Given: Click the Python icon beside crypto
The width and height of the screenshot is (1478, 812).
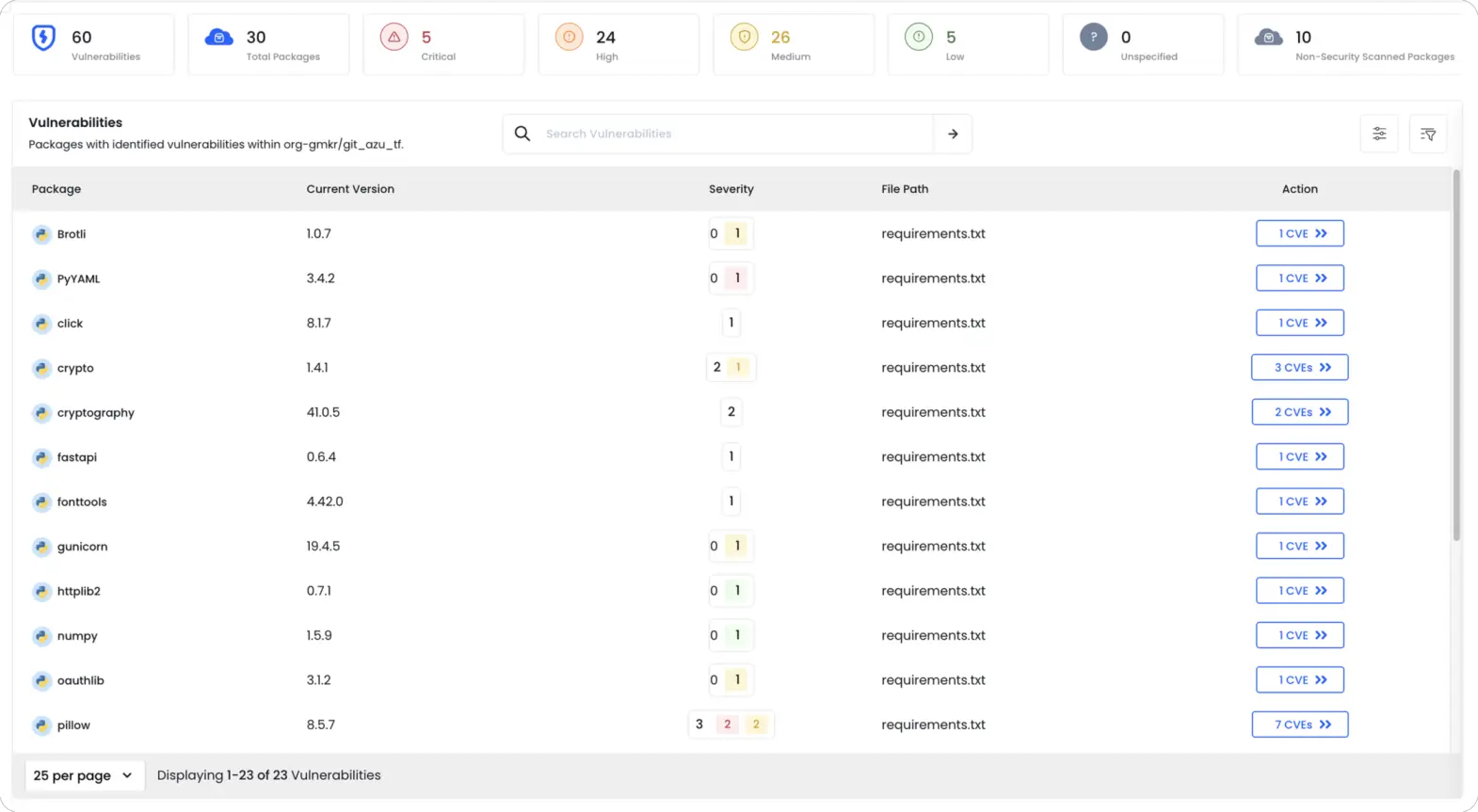Looking at the screenshot, I should click(x=41, y=368).
